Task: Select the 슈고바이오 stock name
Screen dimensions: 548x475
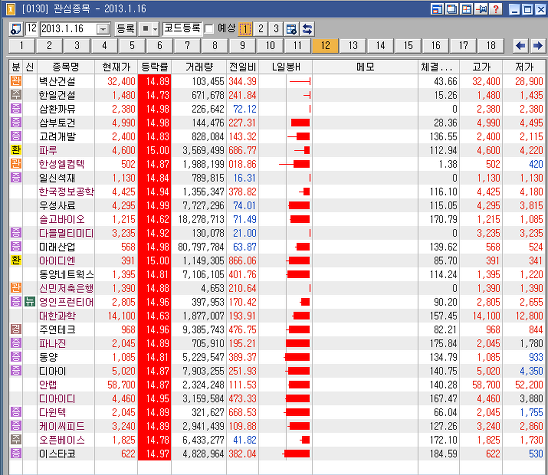Action: [x=62, y=219]
